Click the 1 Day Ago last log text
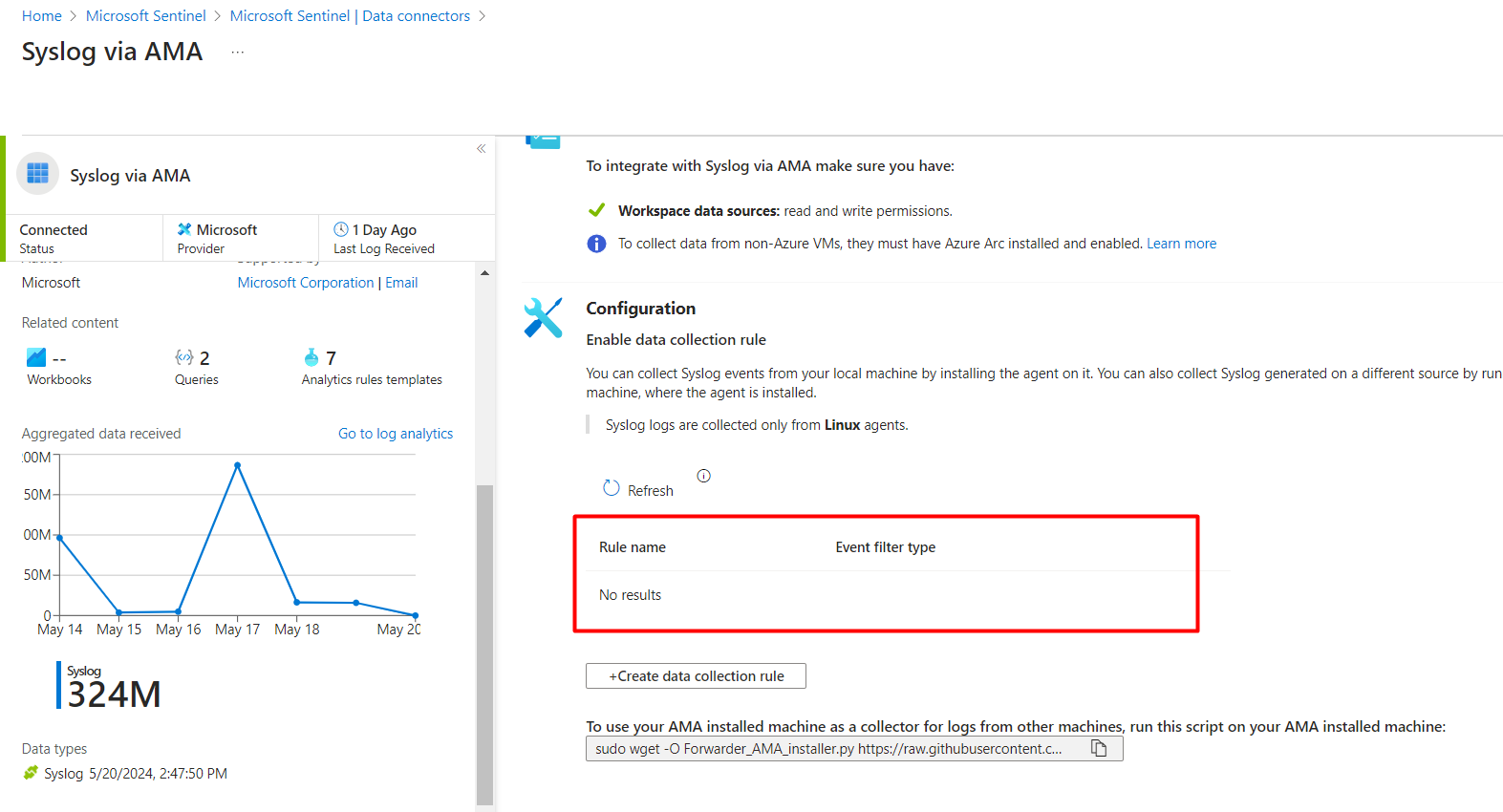Screen dimensions: 1503x812 tap(384, 230)
